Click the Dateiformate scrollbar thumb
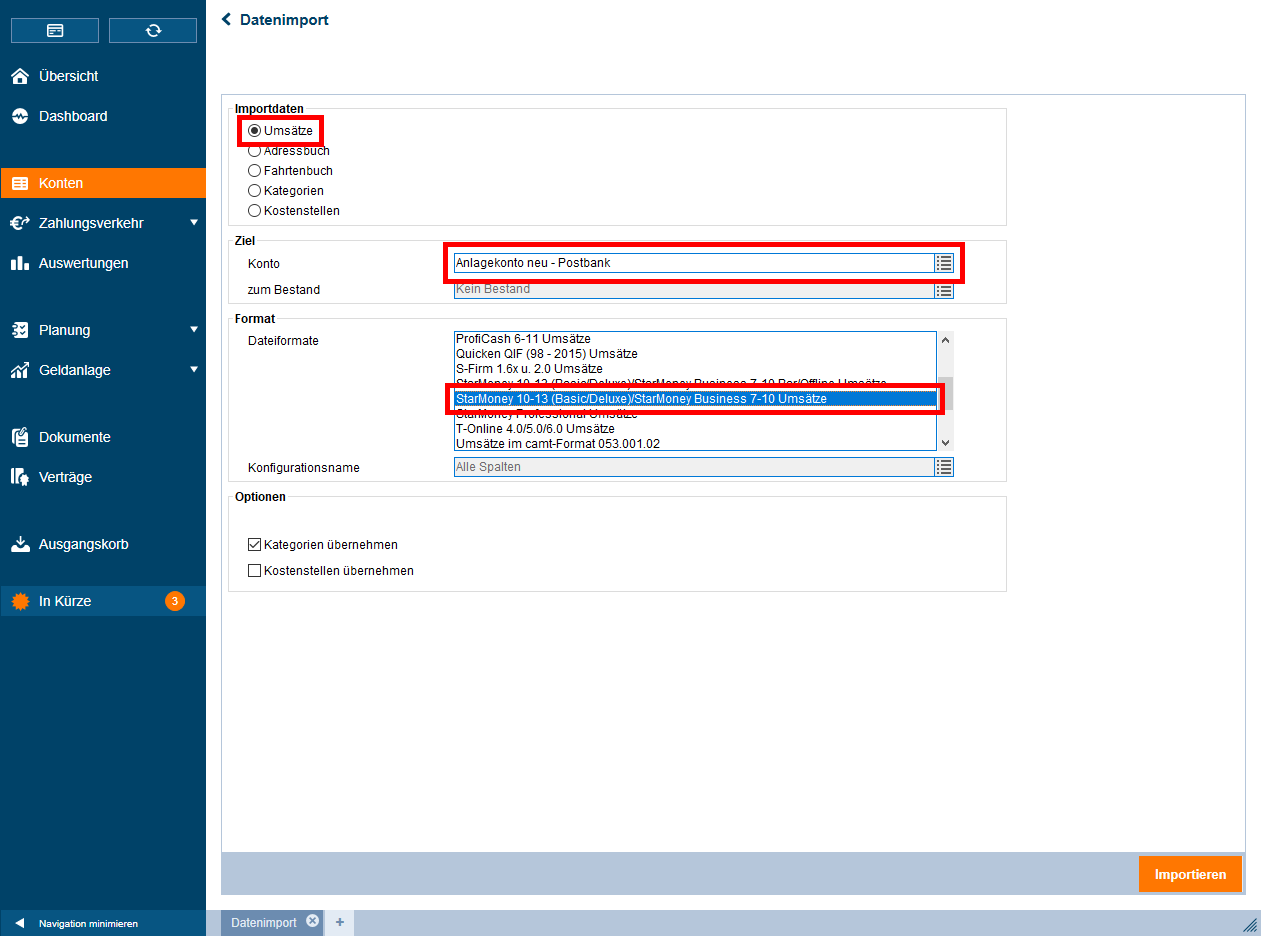 945,394
